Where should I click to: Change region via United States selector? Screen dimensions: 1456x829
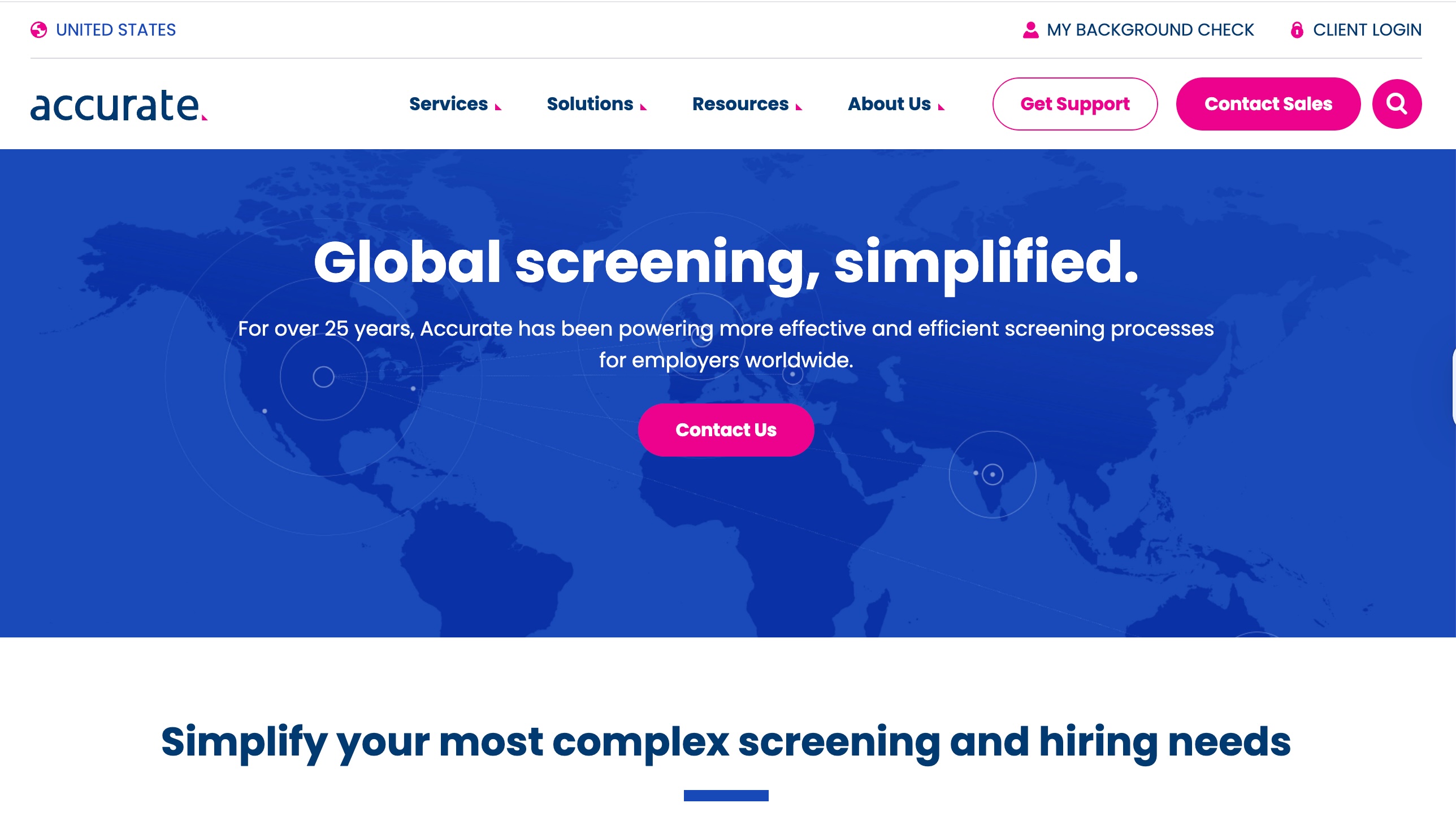(x=116, y=29)
